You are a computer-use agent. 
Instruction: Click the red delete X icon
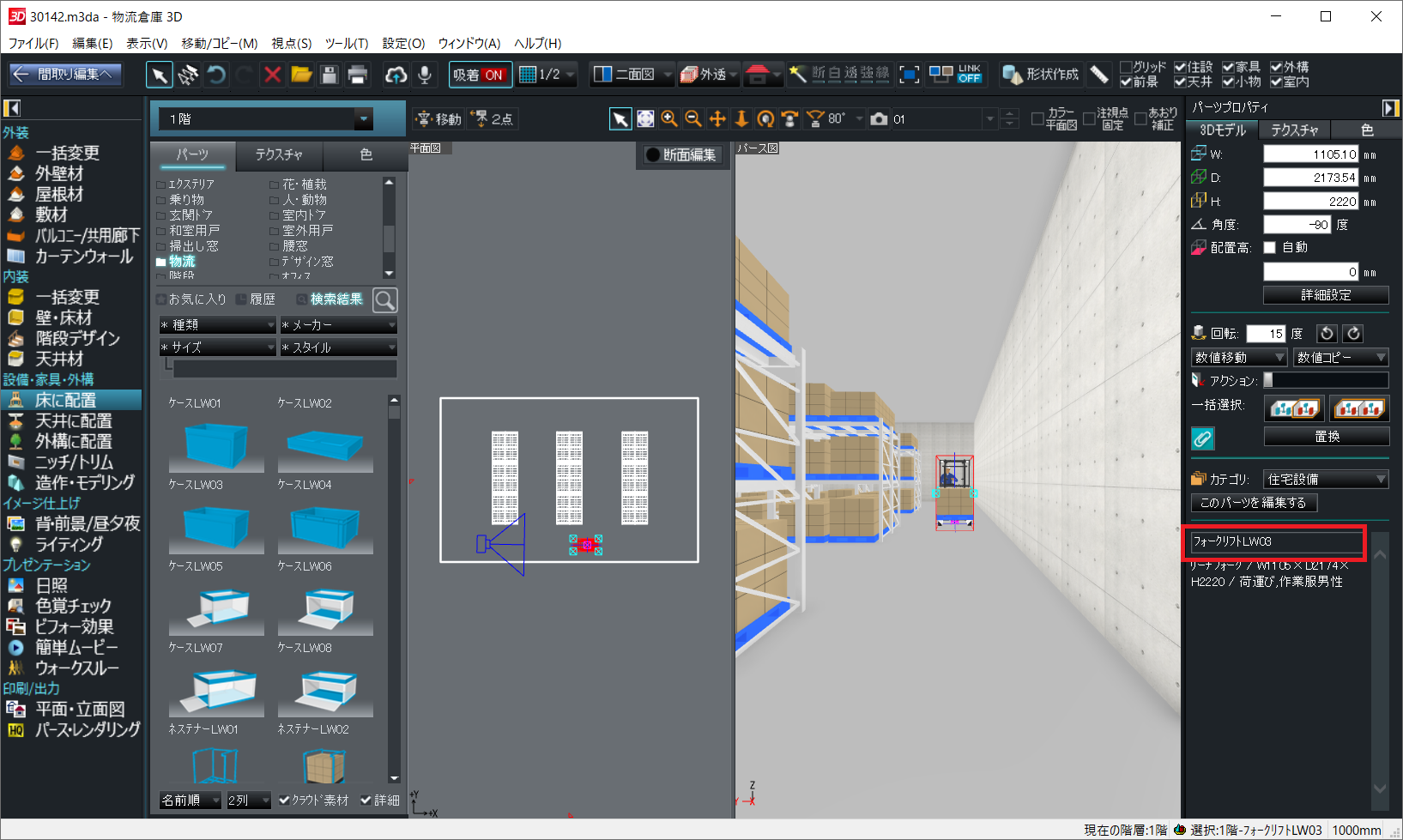tap(273, 75)
